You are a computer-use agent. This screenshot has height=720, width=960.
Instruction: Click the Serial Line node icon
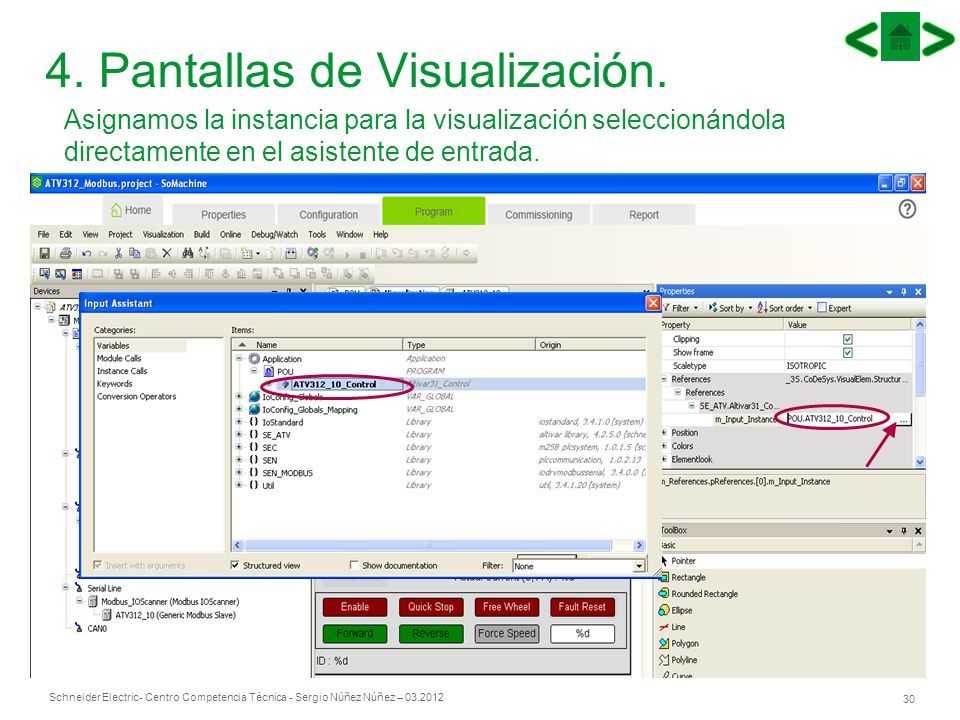(78, 588)
